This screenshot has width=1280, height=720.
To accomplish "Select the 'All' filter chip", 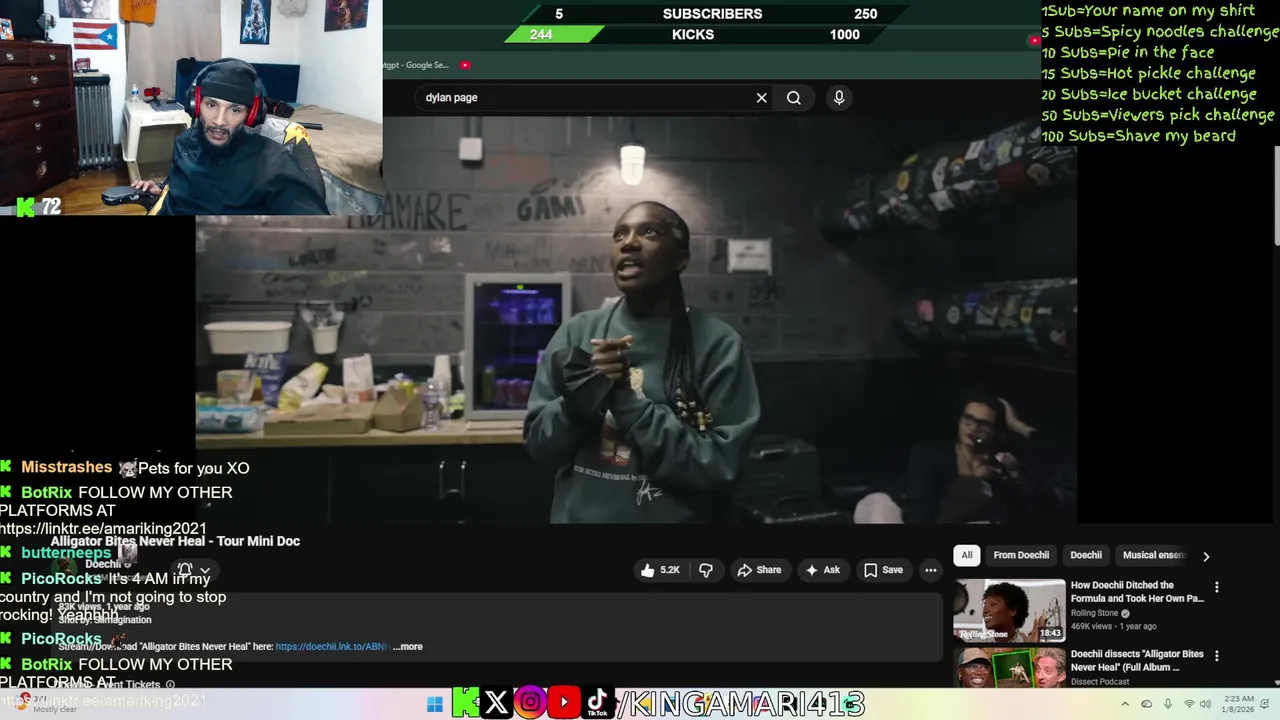I will point(967,555).
